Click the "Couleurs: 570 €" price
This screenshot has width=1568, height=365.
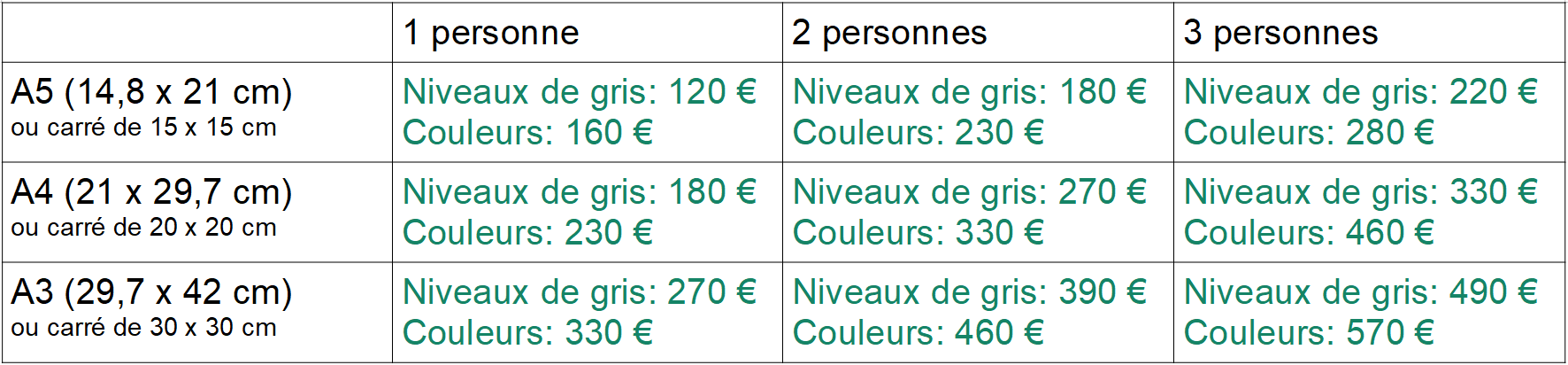pyautogui.click(x=1309, y=333)
